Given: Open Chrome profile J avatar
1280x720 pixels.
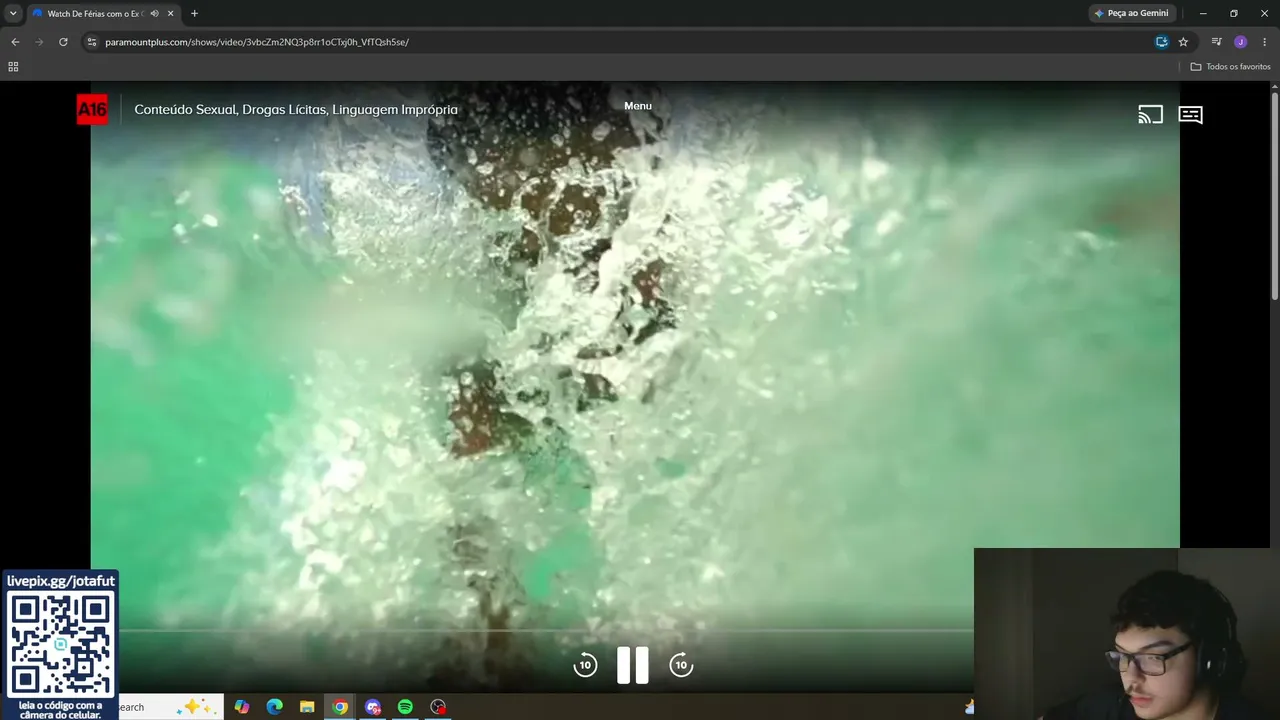Looking at the screenshot, I should coord(1240,42).
